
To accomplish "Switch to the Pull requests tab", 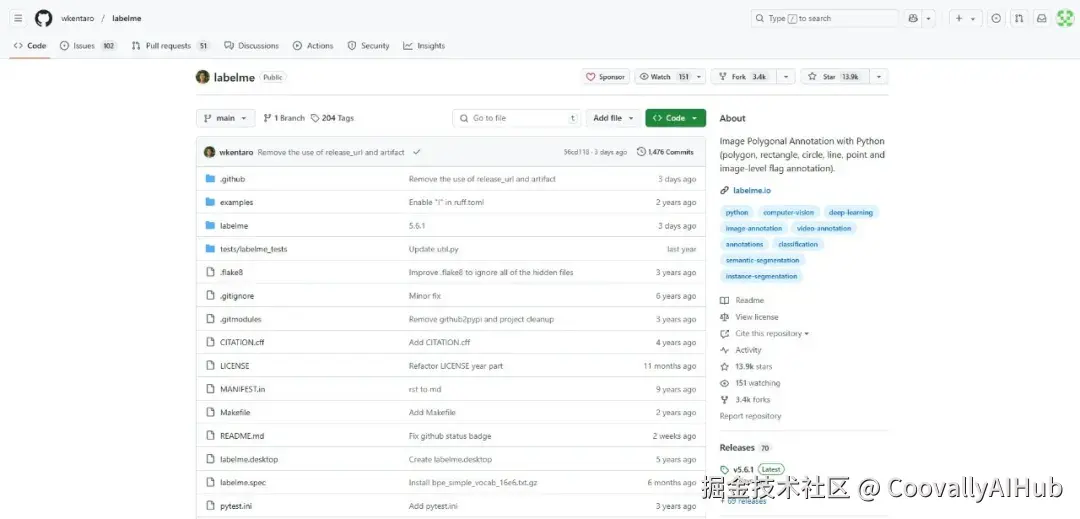I will pyautogui.click(x=170, y=46).
